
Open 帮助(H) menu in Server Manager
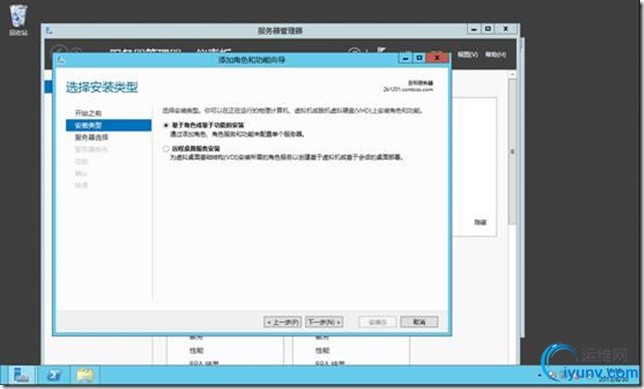(495, 54)
